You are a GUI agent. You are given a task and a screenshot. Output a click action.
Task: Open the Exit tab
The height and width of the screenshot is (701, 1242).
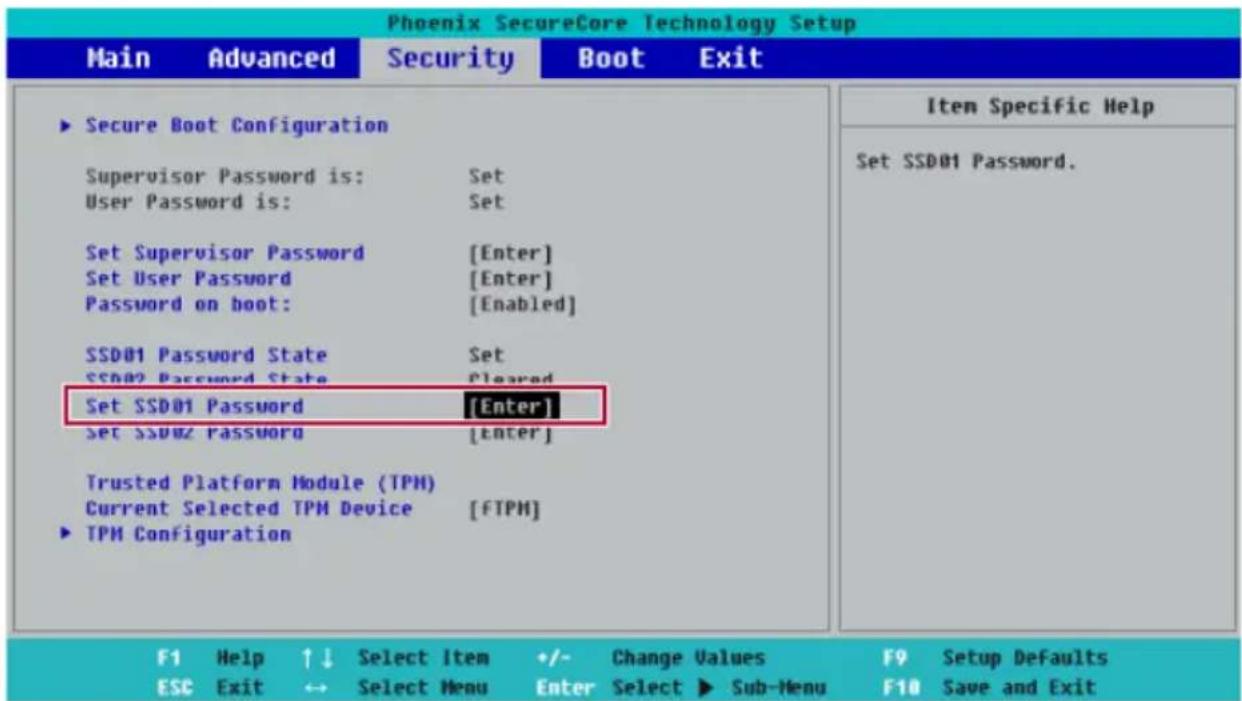pos(730,59)
